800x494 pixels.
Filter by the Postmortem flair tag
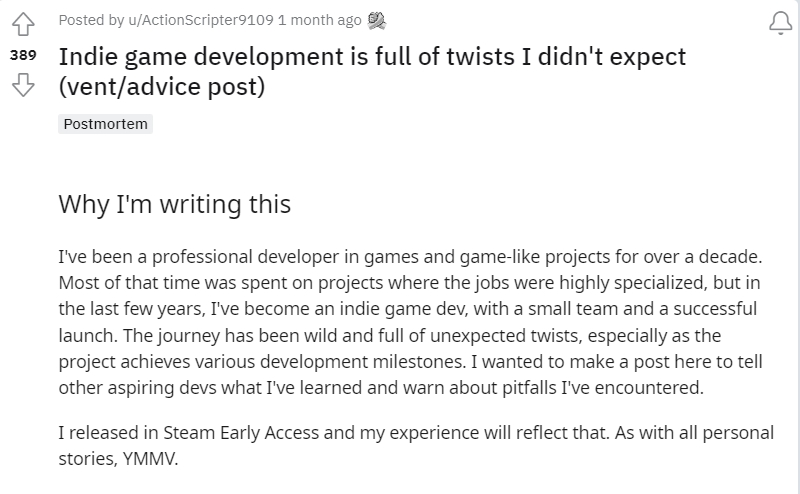click(106, 124)
